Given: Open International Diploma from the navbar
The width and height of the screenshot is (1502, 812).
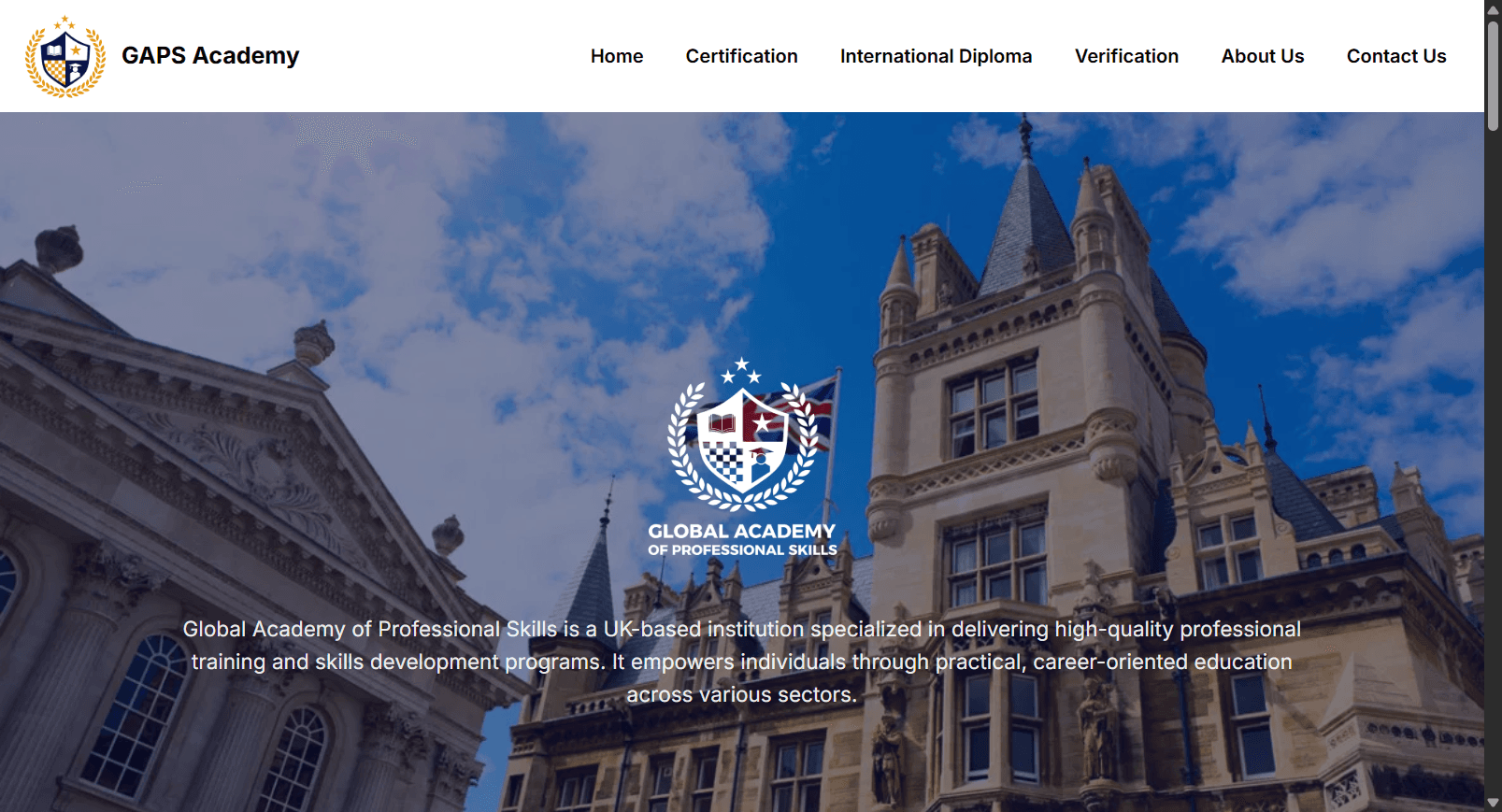Looking at the screenshot, I should [x=936, y=56].
